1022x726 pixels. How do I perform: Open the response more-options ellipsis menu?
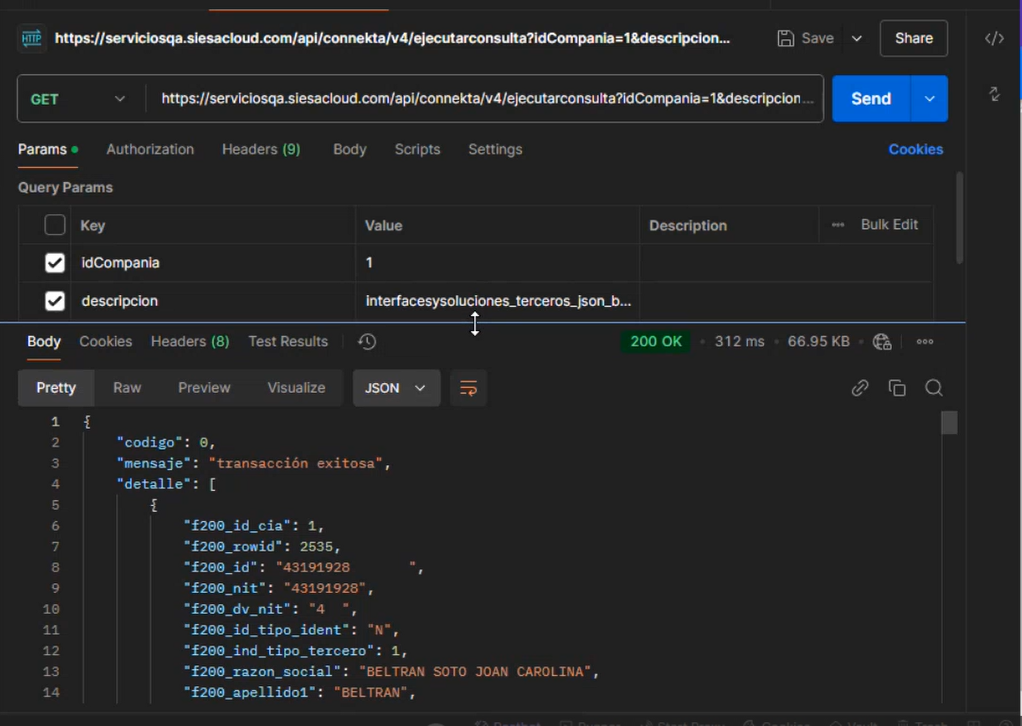click(924, 341)
